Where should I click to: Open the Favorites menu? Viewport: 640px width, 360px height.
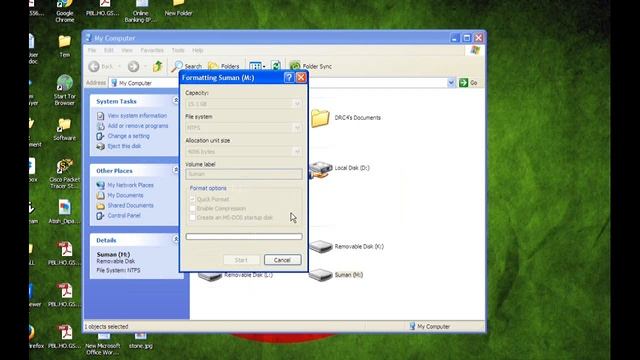152,50
